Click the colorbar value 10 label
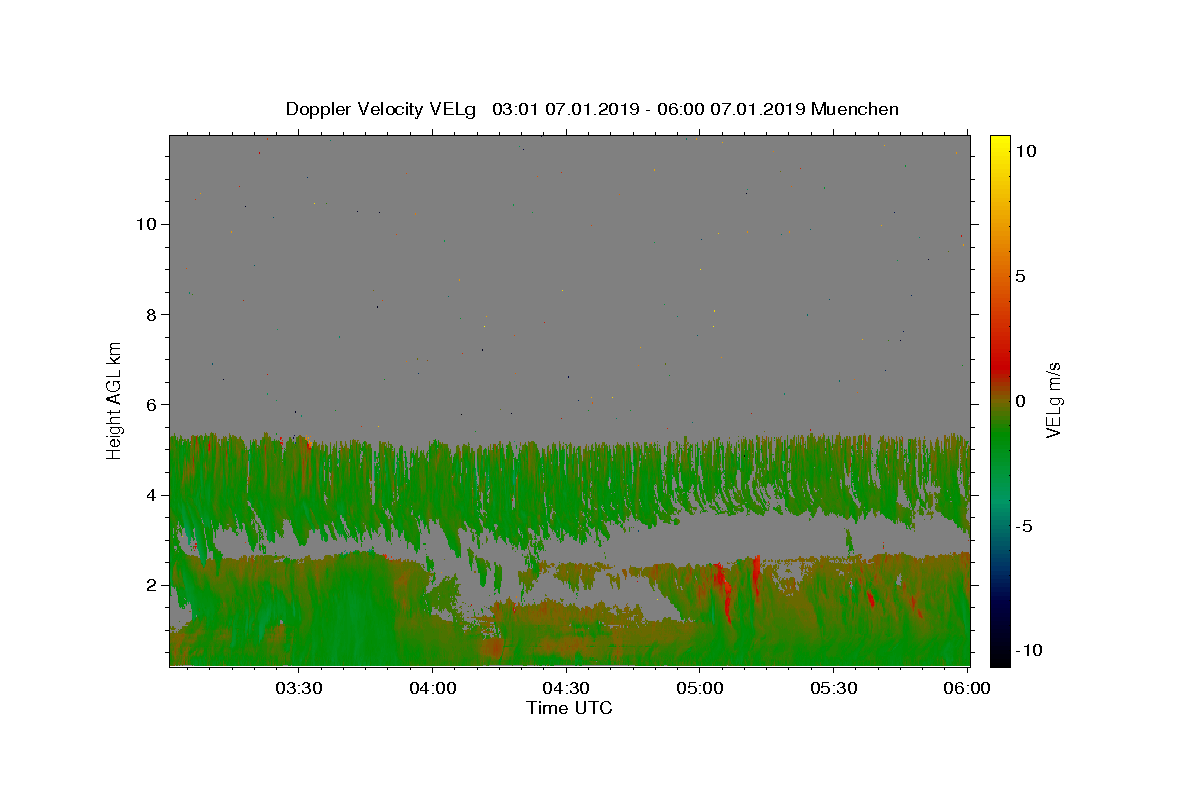This screenshot has width=1200, height=800. click(x=1025, y=151)
